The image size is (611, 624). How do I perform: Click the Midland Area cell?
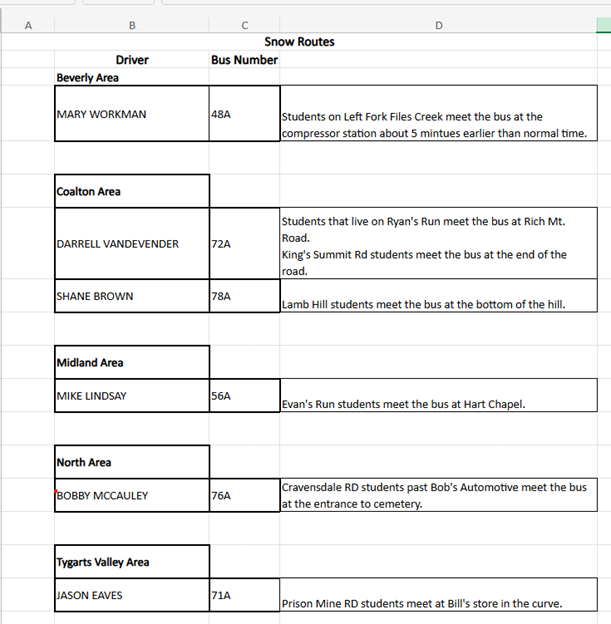[x=131, y=362]
